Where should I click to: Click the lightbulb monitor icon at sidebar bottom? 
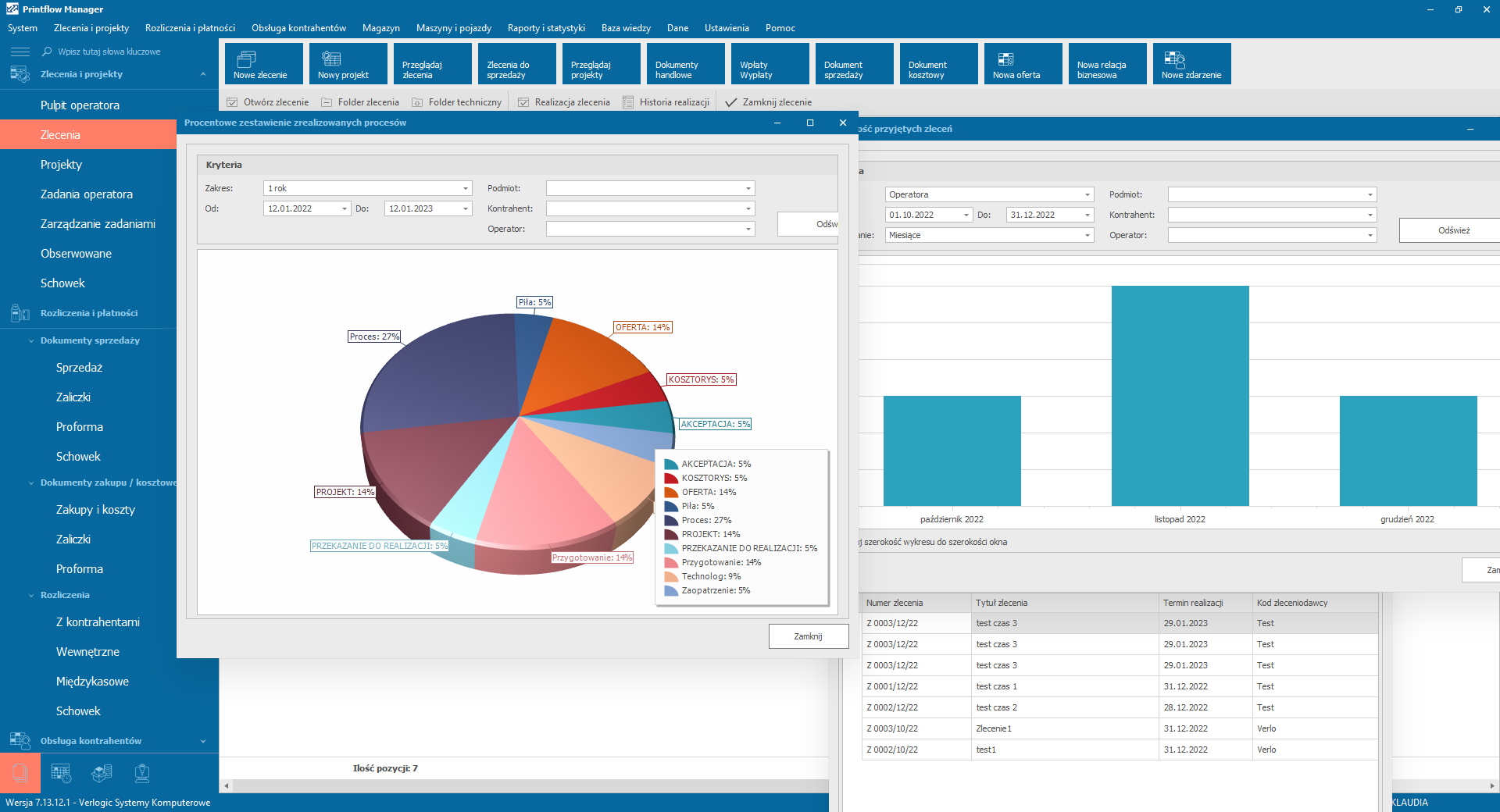(x=142, y=773)
